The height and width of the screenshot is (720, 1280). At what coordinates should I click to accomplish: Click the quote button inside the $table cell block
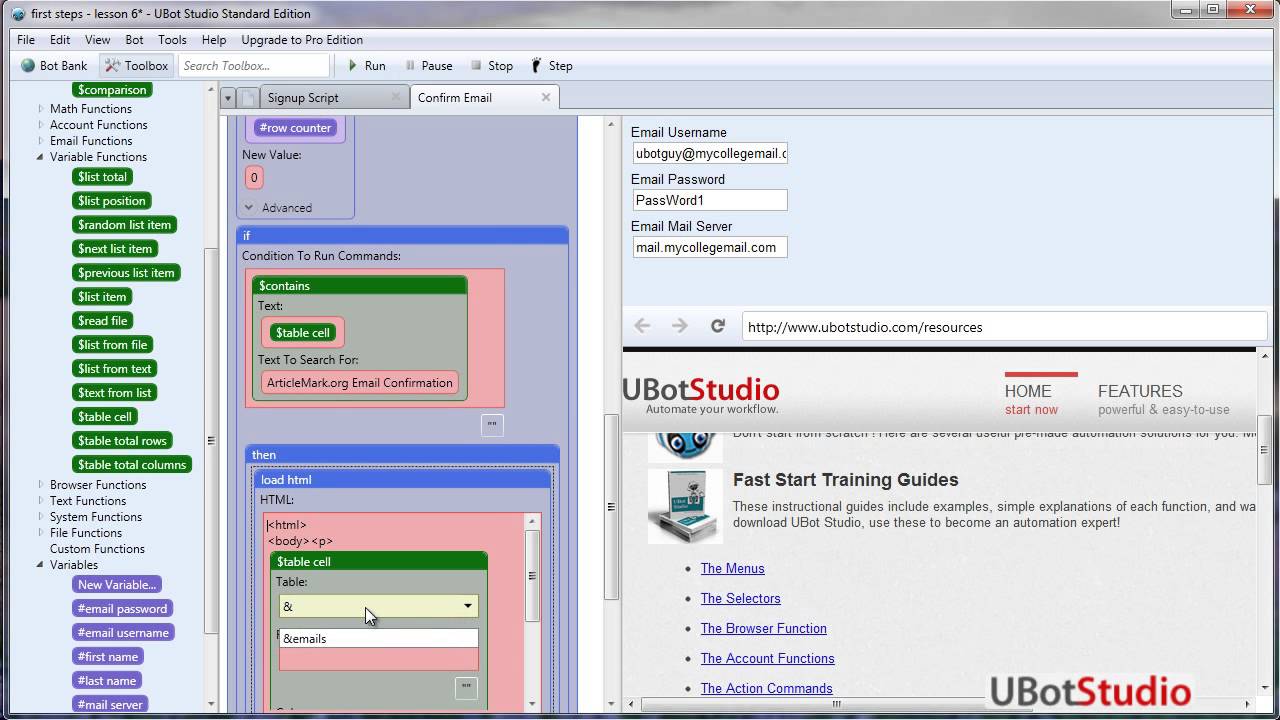coord(465,687)
